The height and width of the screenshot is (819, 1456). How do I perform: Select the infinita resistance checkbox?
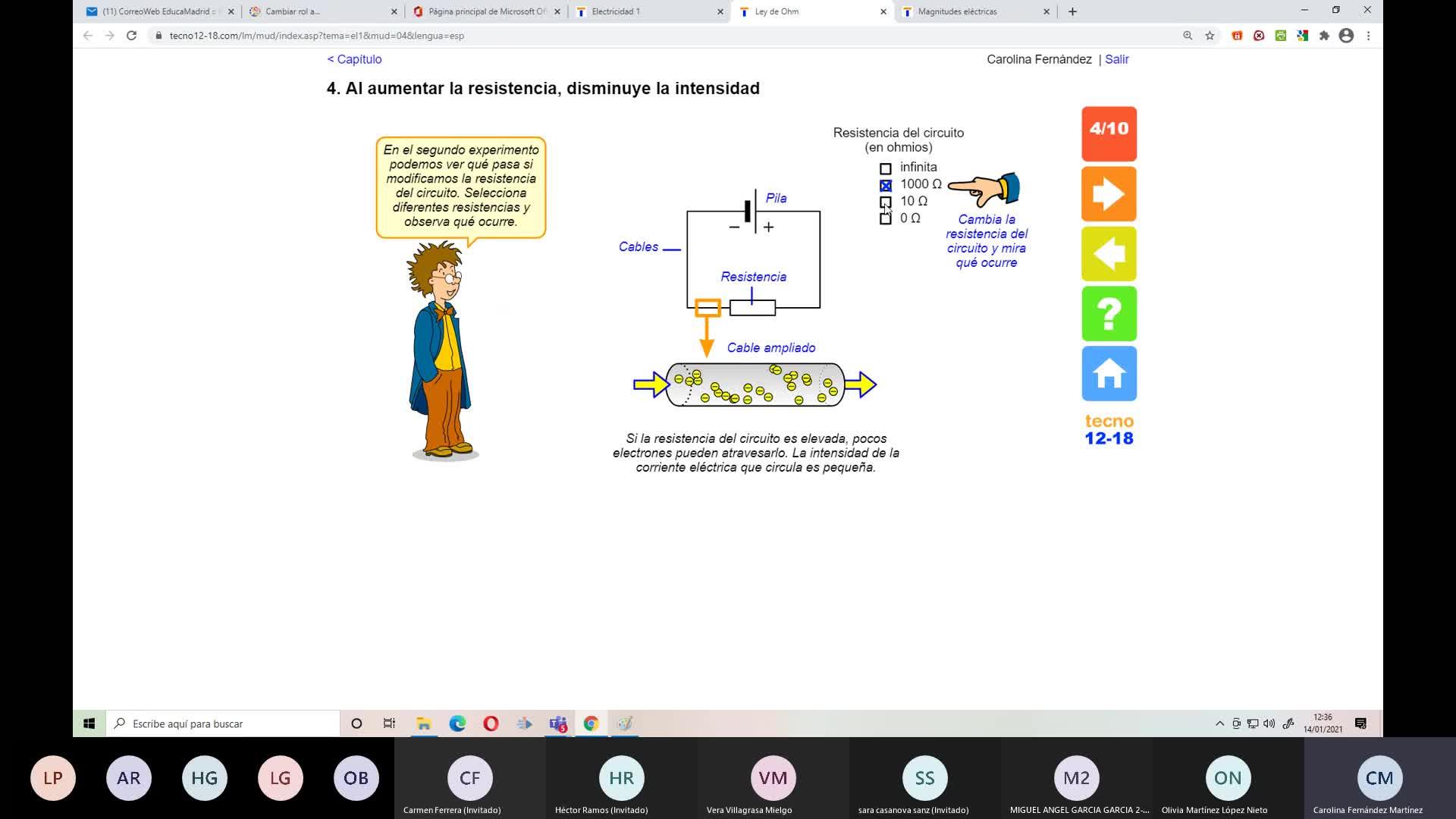(x=885, y=168)
